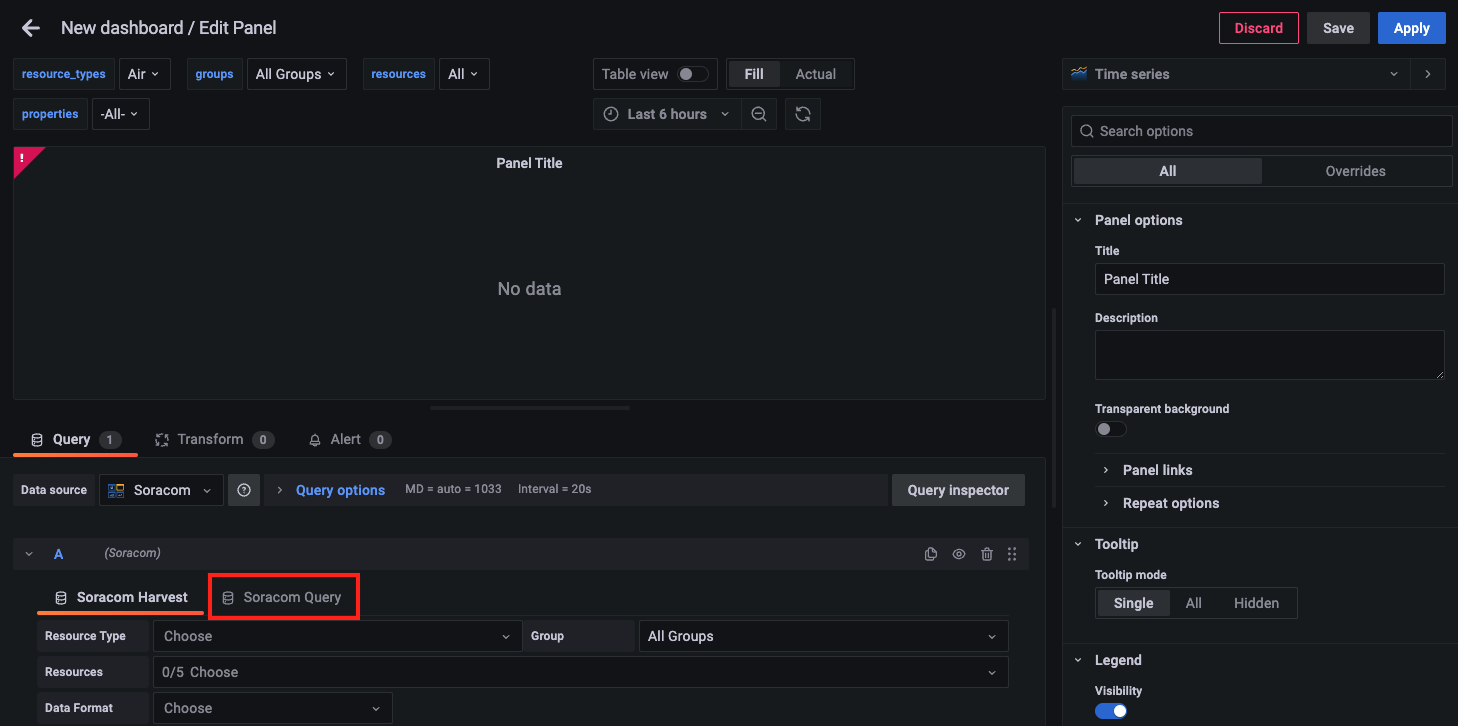This screenshot has height=726, width=1458.
Task: Grab the drag handle on query A
Action: pyautogui.click(x=1012, y=554)
